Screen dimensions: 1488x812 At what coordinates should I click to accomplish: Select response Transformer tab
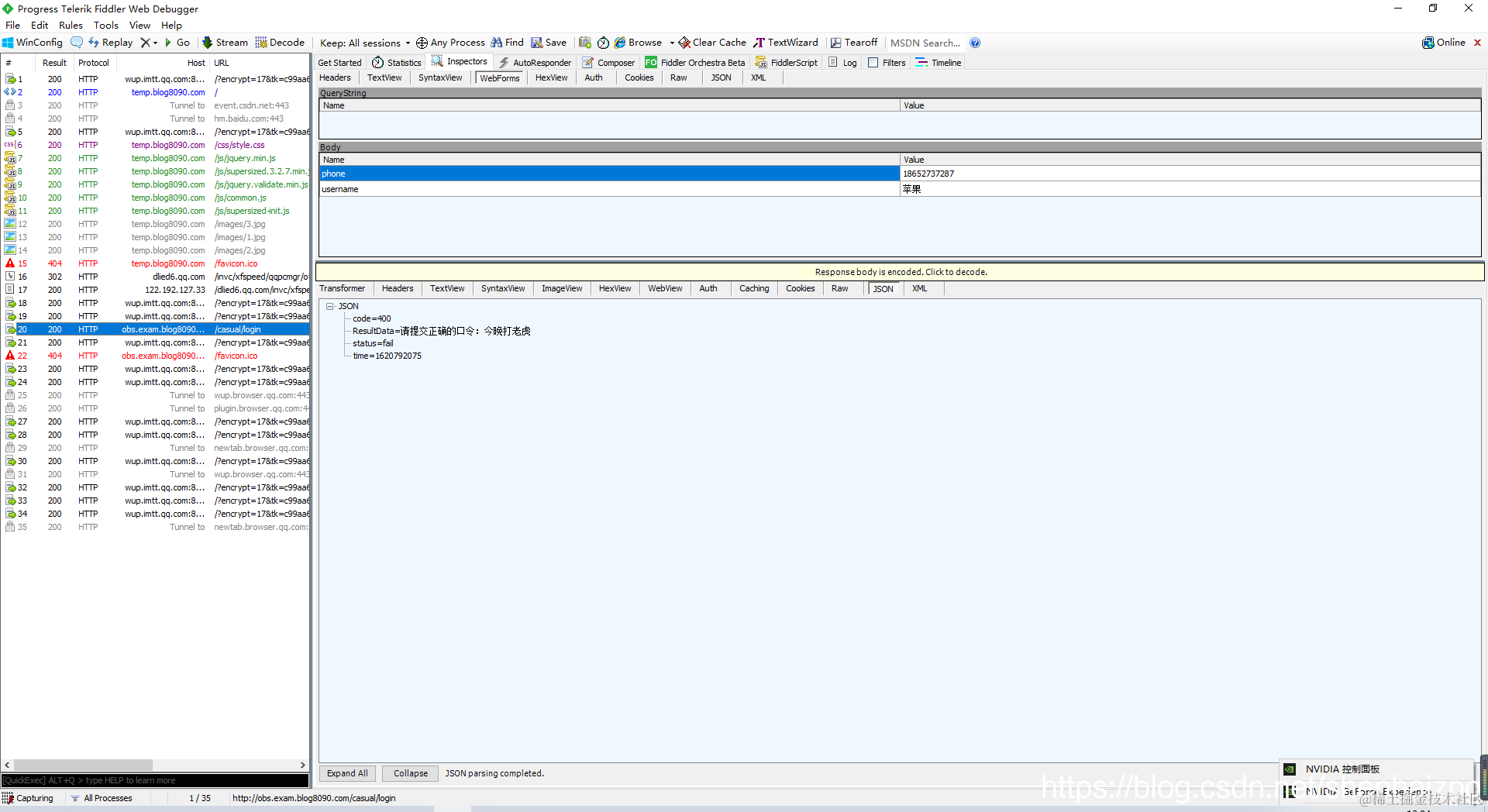(x=342, y=288)
